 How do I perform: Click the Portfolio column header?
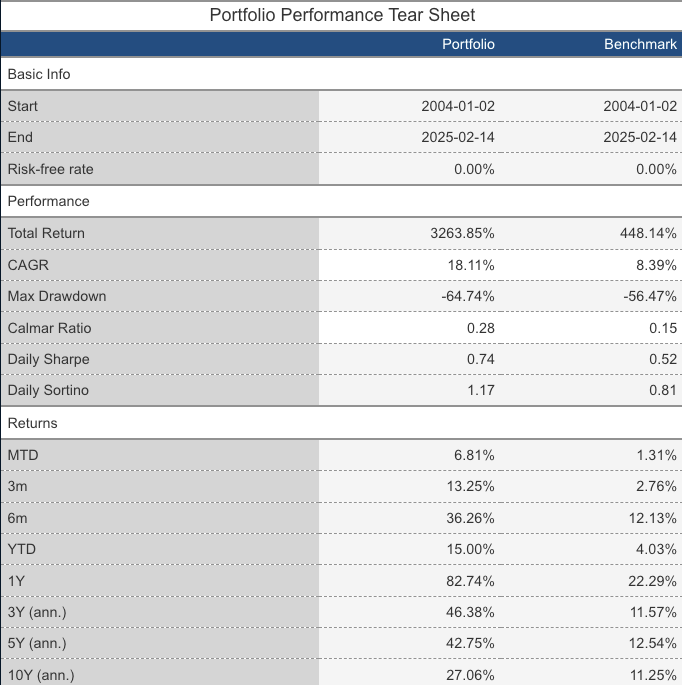pyautogui.click(x=469, y=44)
